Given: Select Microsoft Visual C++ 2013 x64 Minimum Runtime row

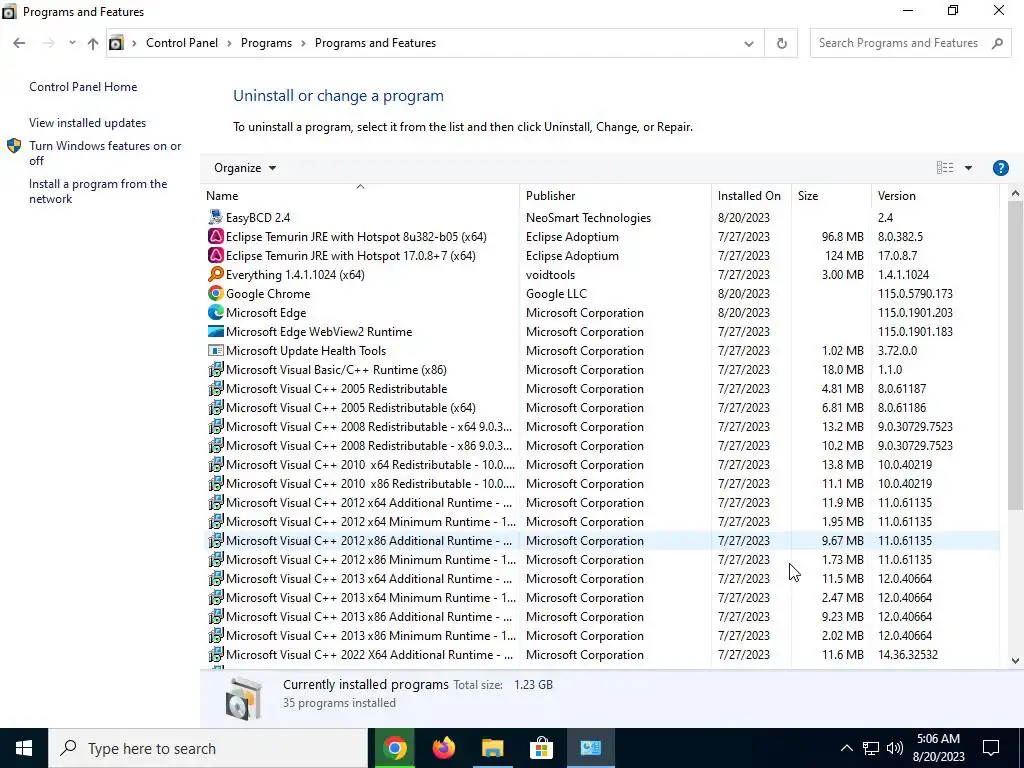Looking at the screenshot, I should [x=601, y=597].
